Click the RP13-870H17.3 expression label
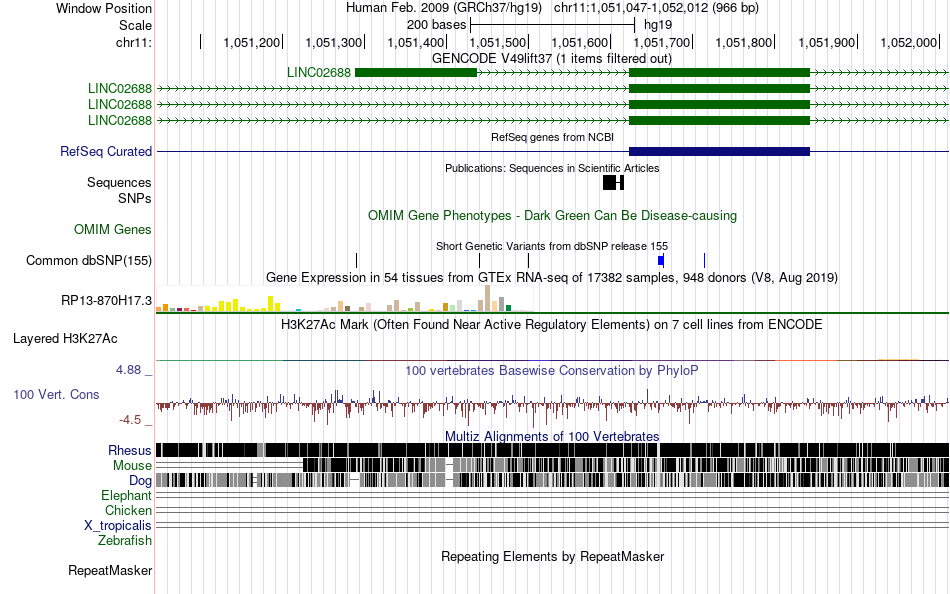 coord(106,301)
